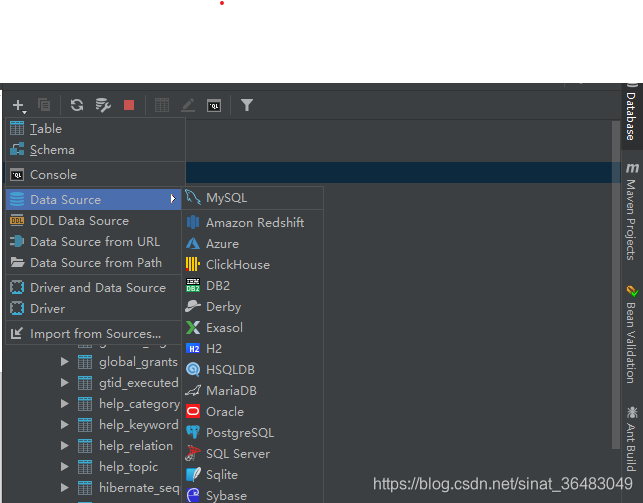Expand the help_category table node

coord(64,404)
